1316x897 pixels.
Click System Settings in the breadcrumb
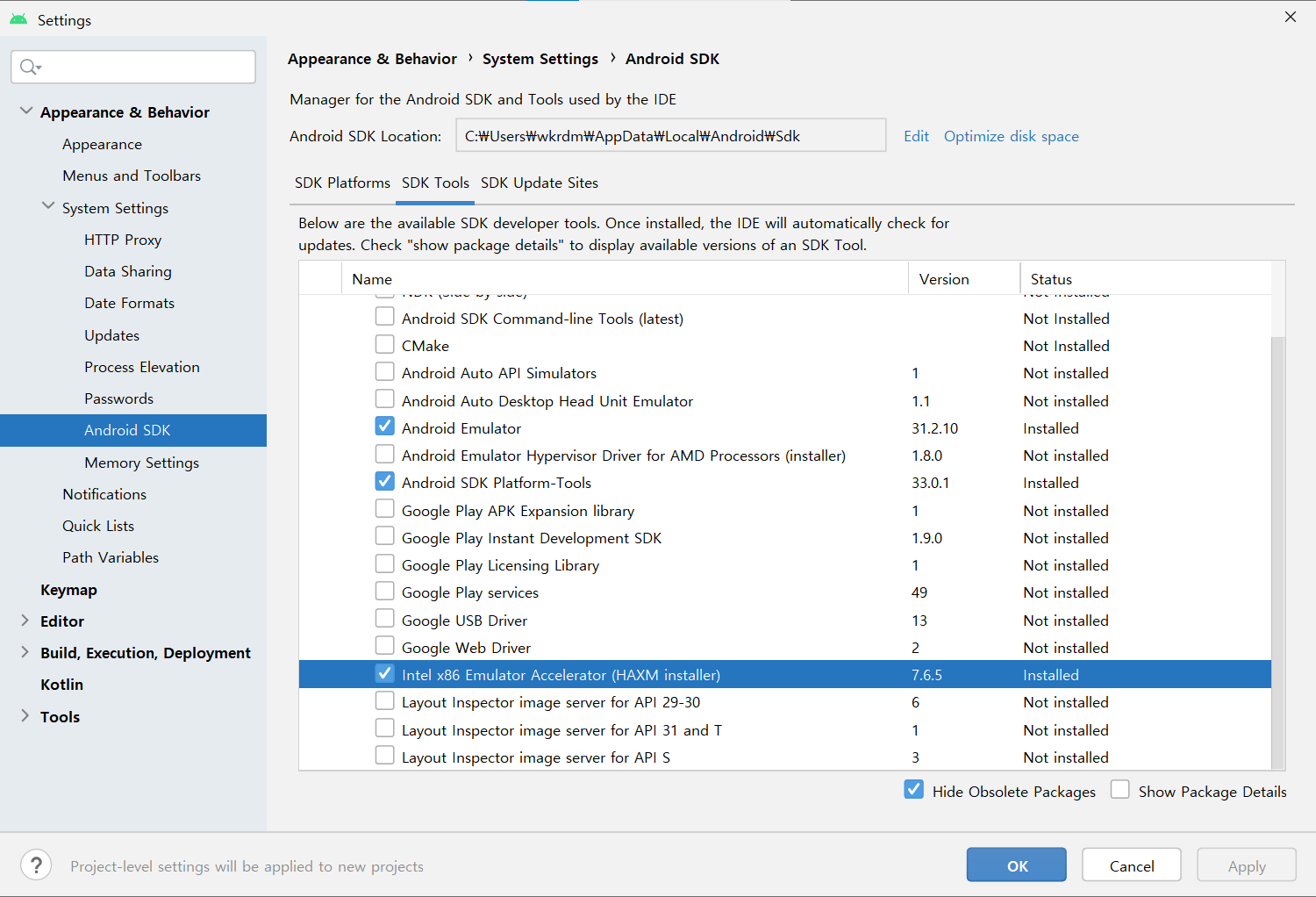tap(540, 59)
